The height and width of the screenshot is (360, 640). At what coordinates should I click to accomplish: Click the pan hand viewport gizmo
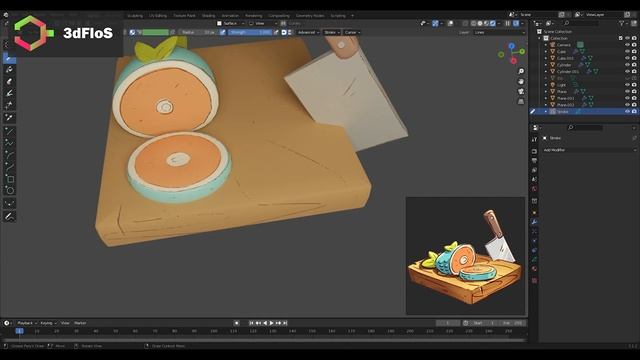coord(521,81)
